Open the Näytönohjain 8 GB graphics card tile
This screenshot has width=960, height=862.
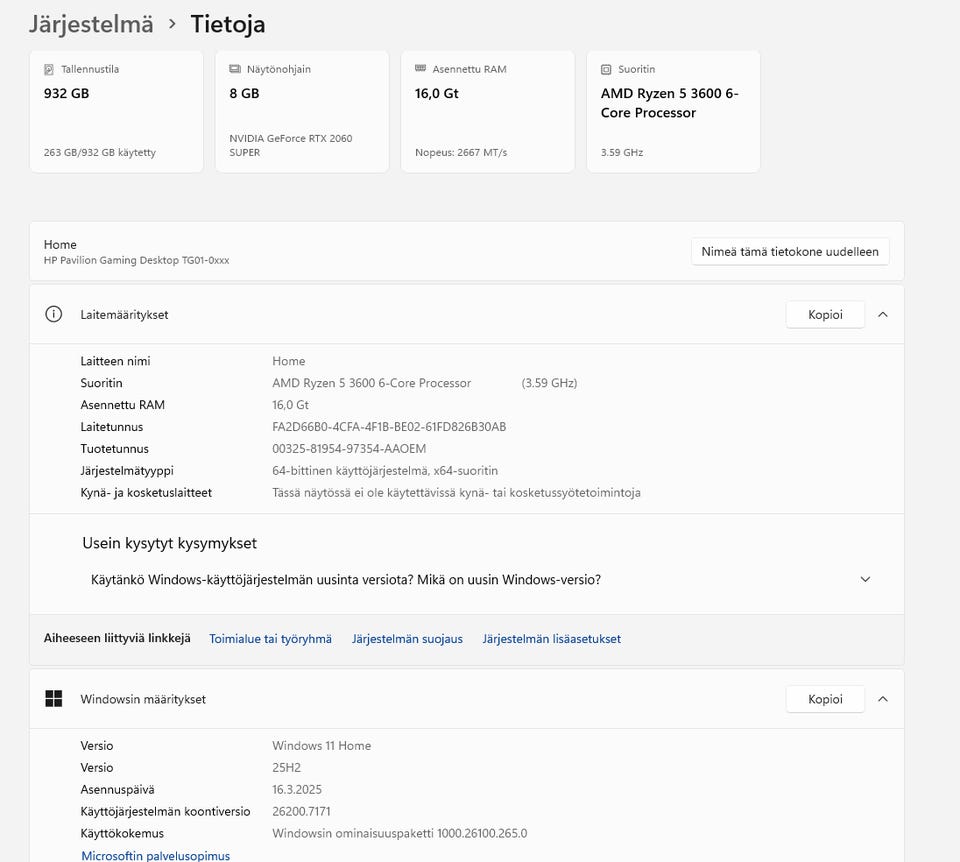302,112
